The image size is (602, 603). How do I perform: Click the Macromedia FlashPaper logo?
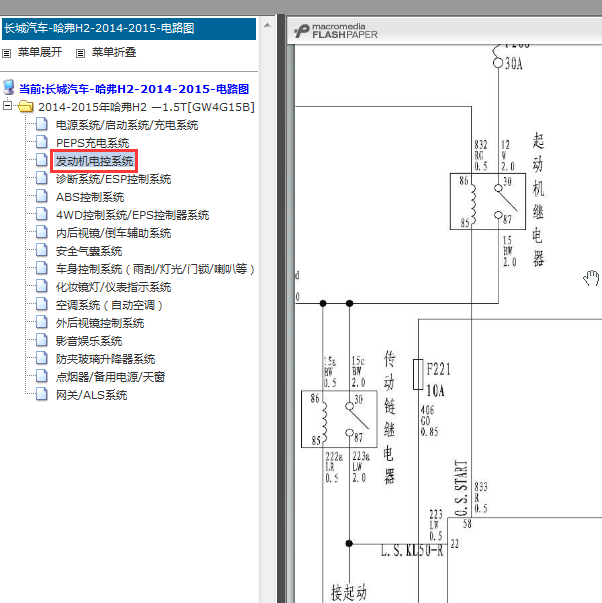pos(336,31)
